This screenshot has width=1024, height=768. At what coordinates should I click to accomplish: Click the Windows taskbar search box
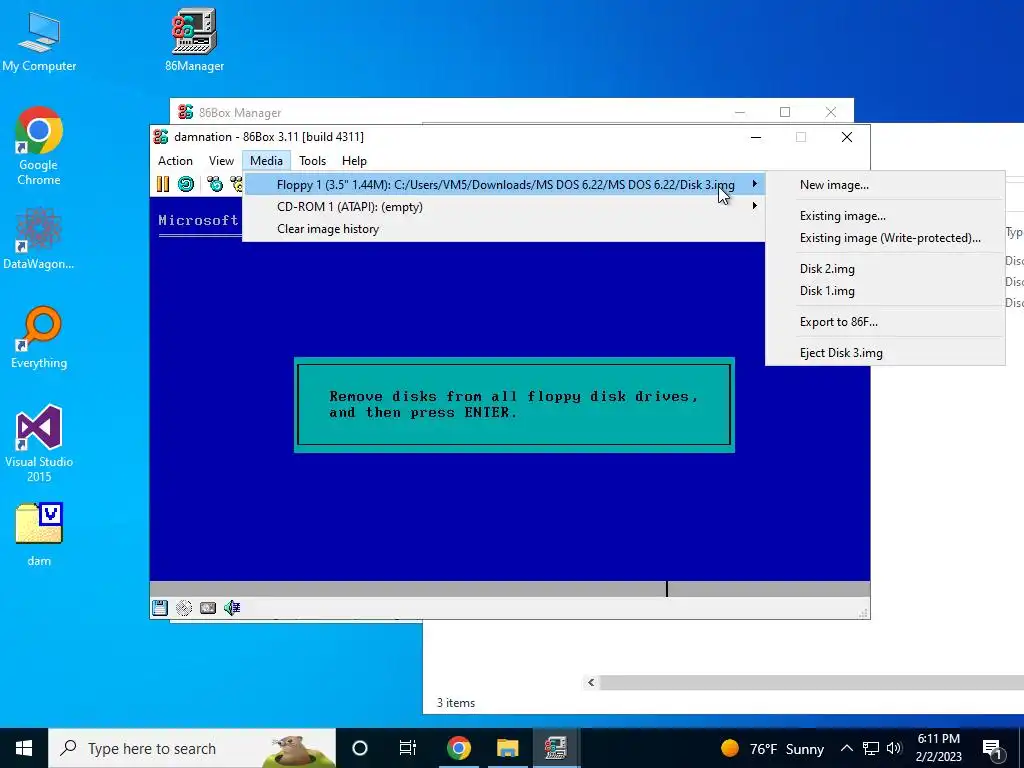click(192, 748)
